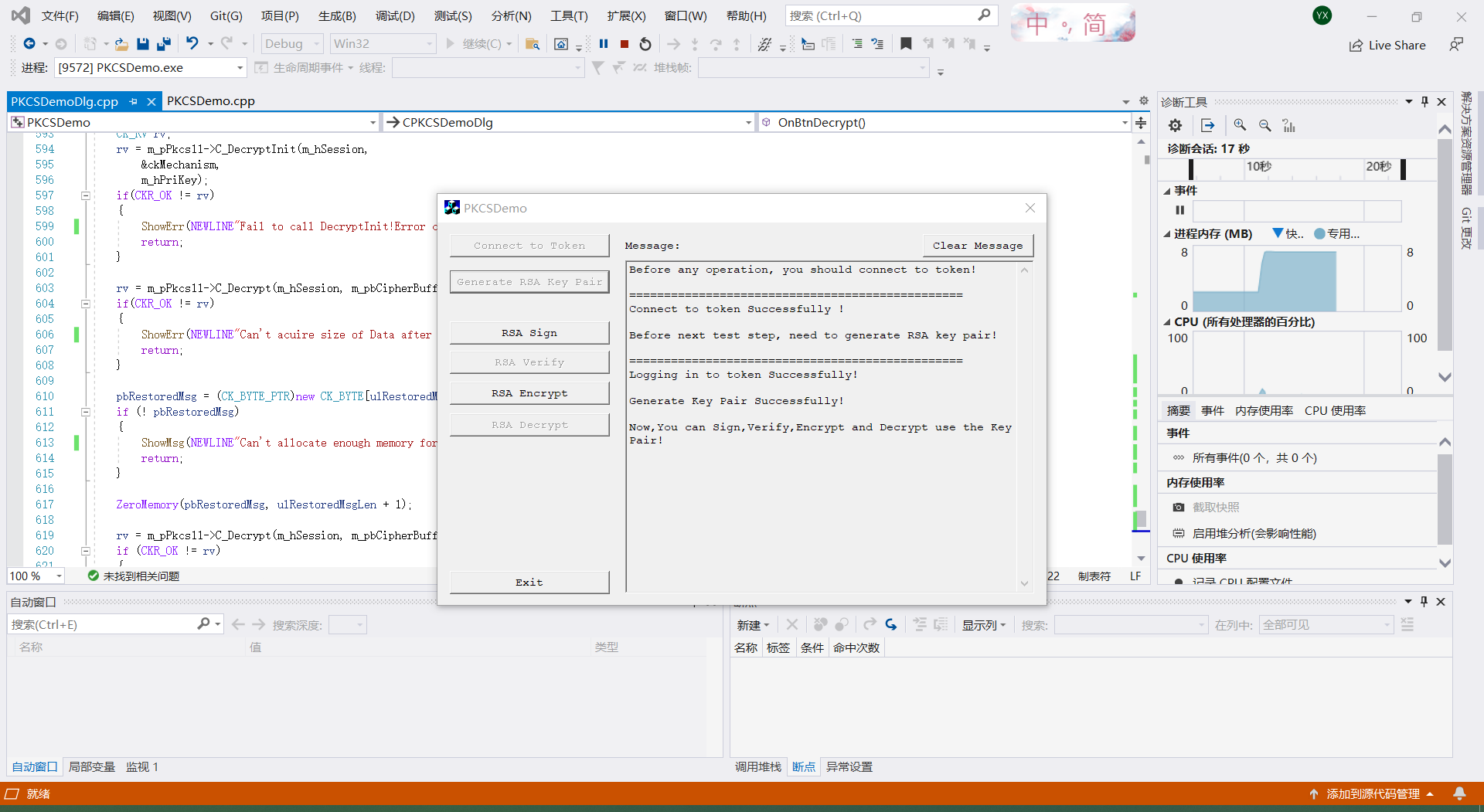Switch to the PKCSDemo.cpp tab
The width and height of the screenshot is (1484, 812).
tap(210, 101)
